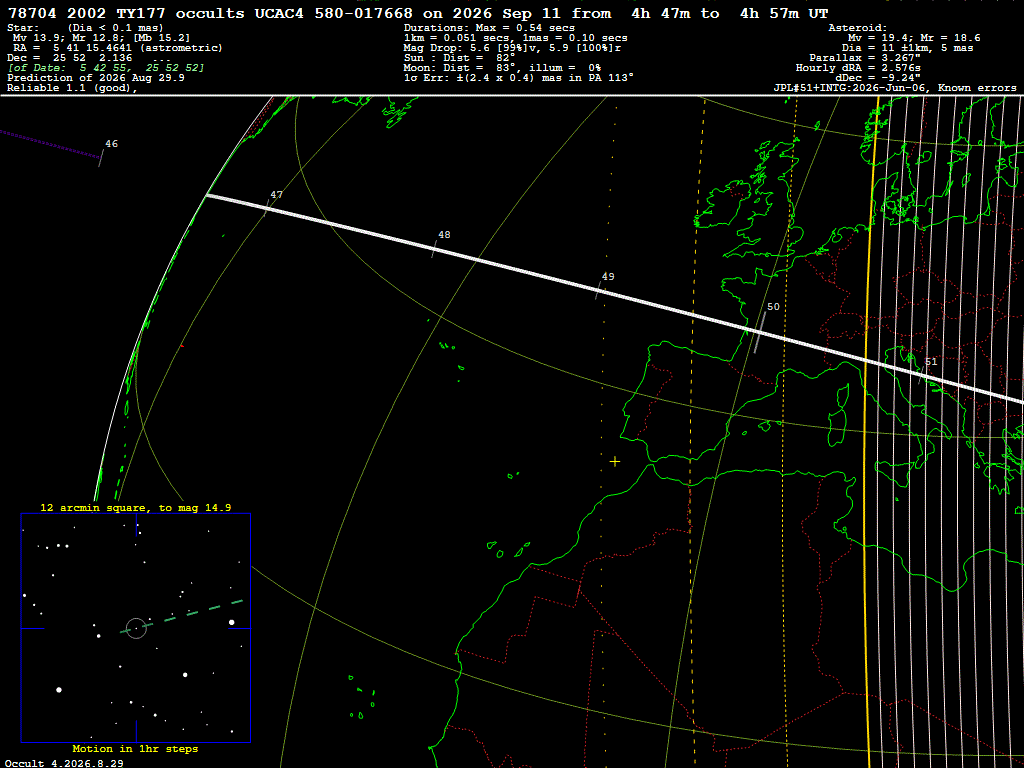Click the star field inset thumbnail
This screenshot has width=1024, height=768.
[136, 628]
